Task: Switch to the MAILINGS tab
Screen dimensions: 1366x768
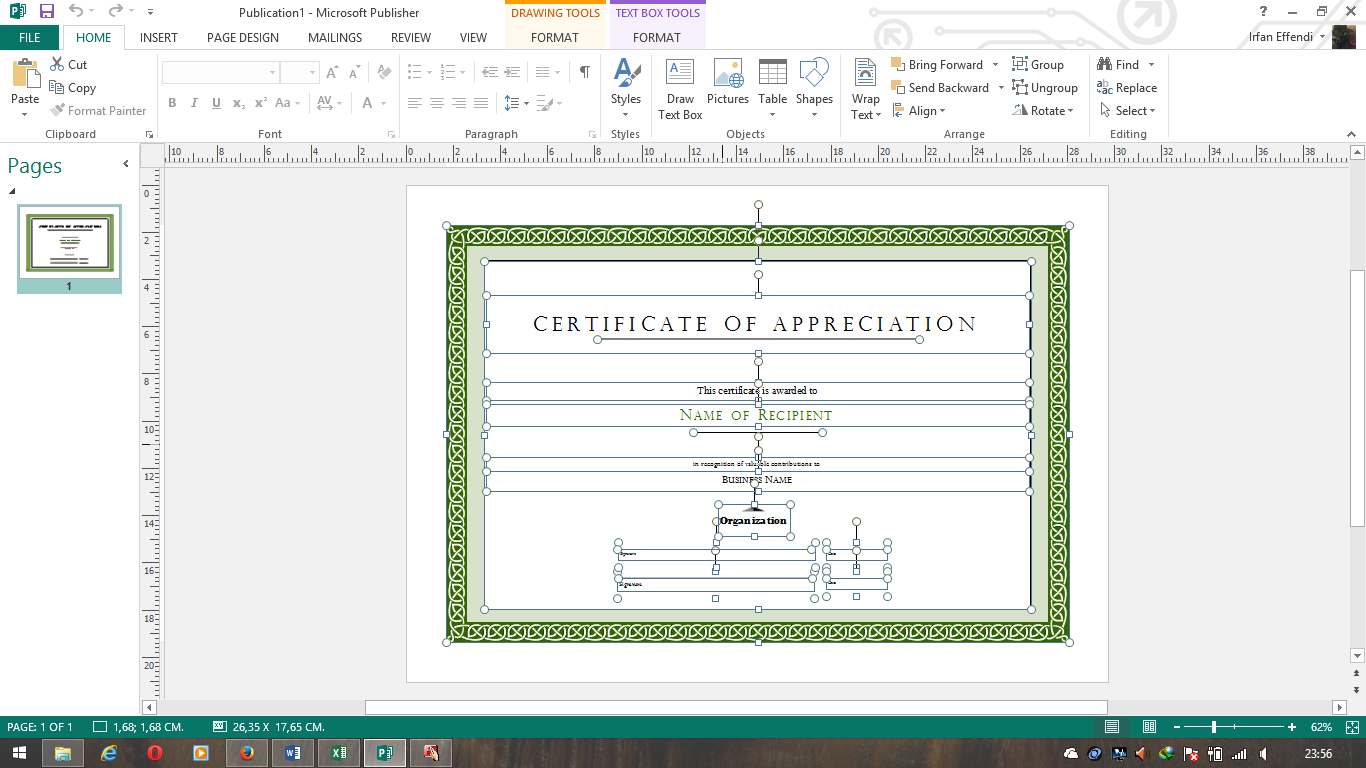Action: (335, 38)
